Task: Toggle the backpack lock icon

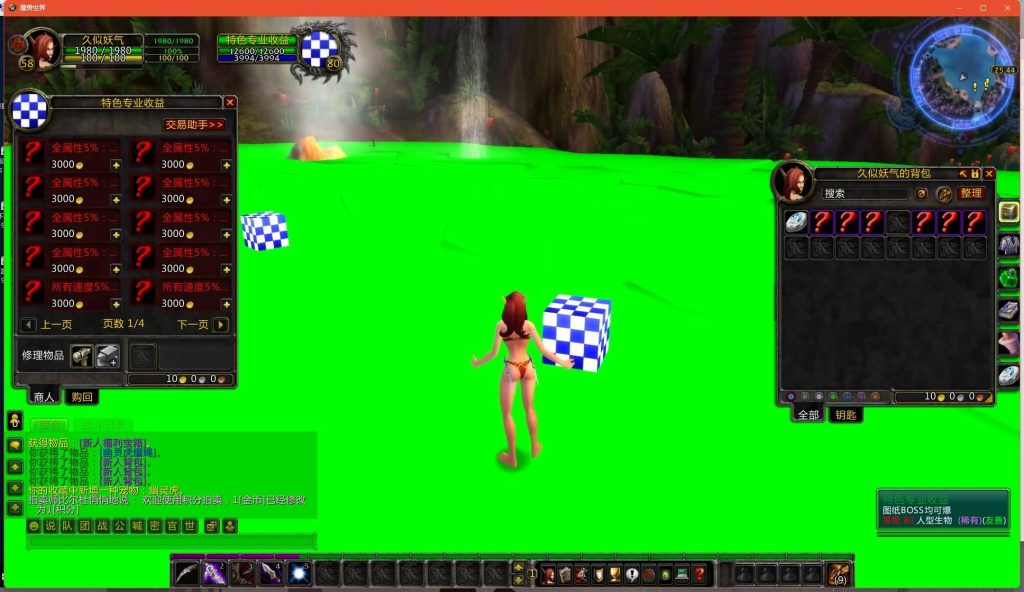Action: [x=975, y=173]
